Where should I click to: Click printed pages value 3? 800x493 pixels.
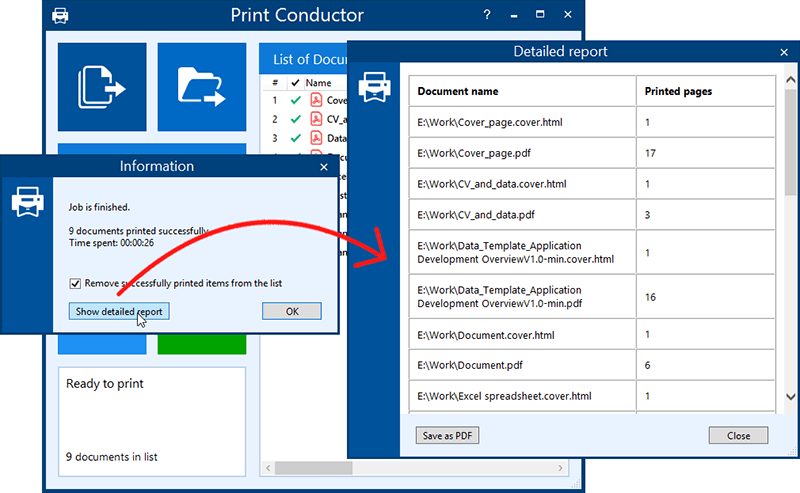[x=647, y=215]
